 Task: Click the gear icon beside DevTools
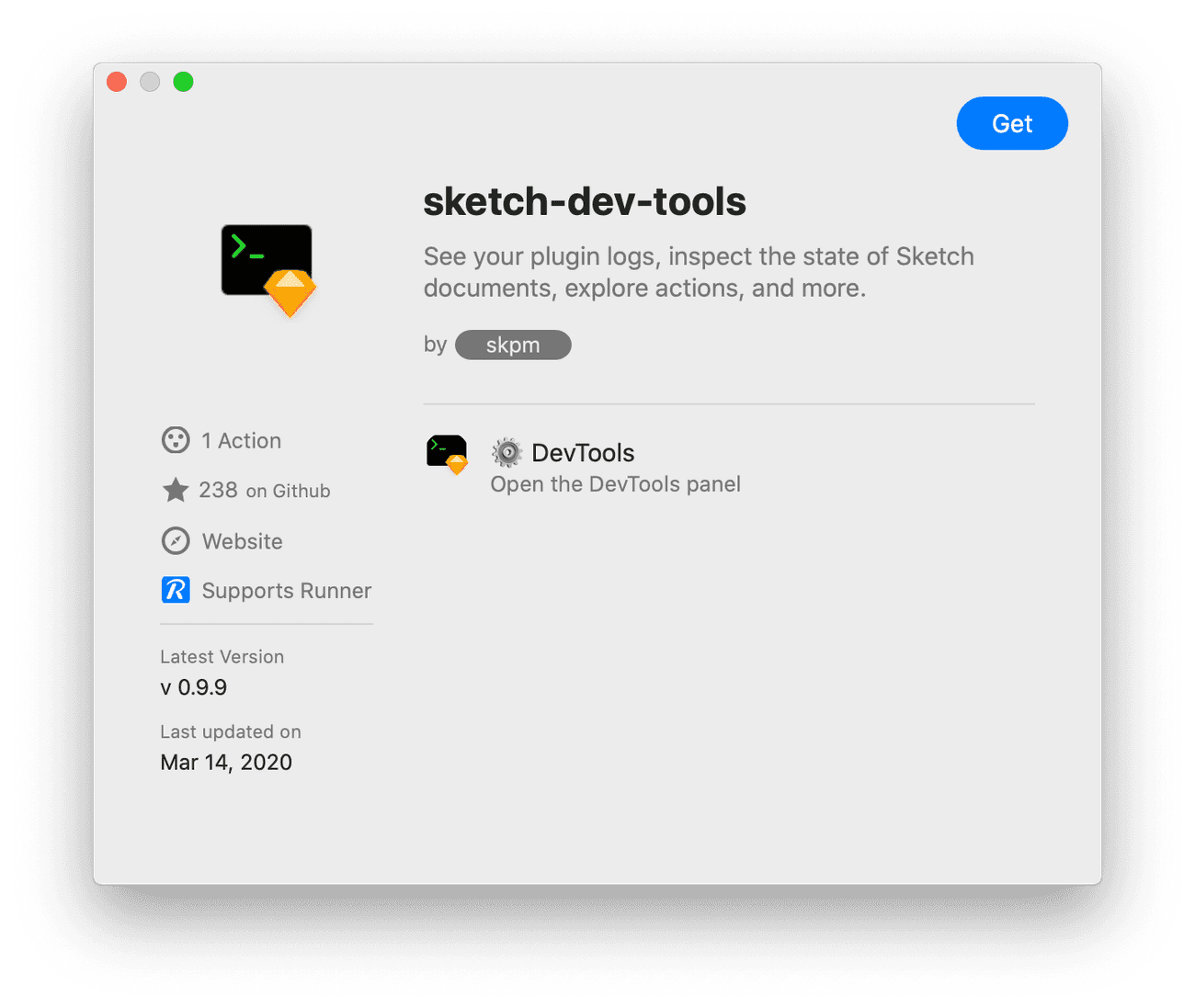tap(506, 453)
